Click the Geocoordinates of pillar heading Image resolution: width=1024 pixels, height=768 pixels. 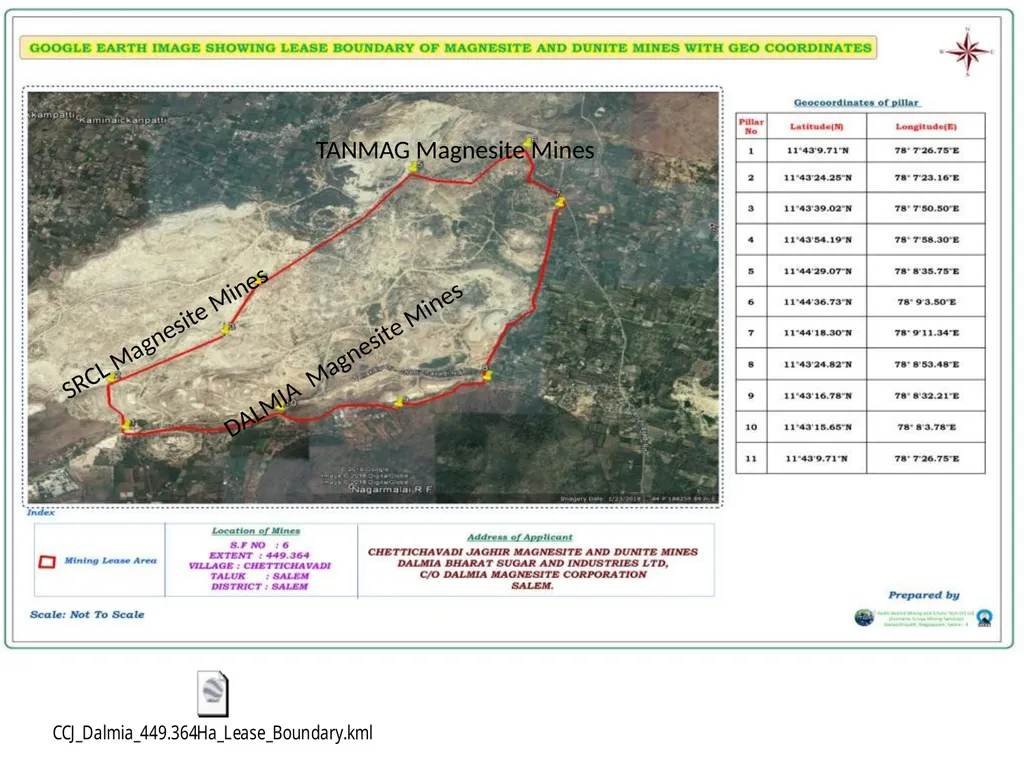tap(856, 103)
